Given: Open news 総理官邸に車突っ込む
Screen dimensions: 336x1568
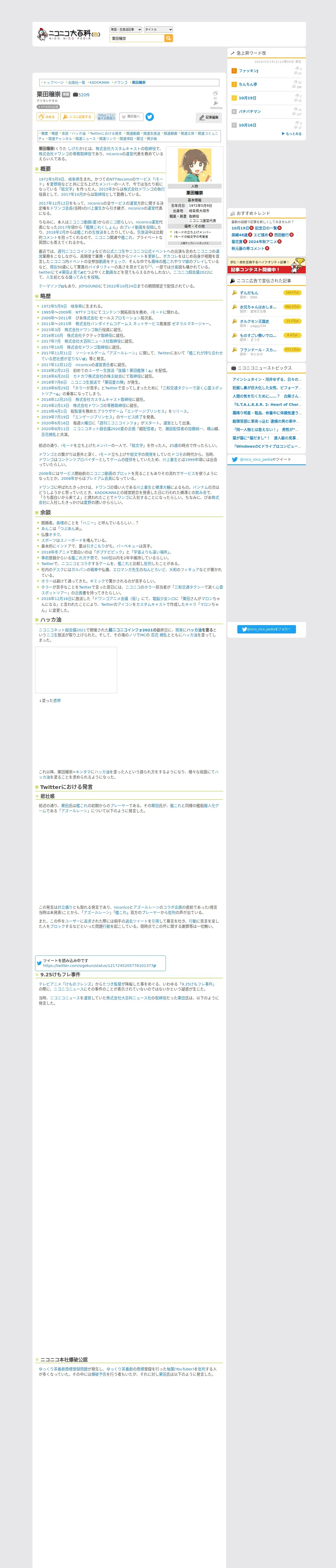Looking at the screenshot, I should click(x=265, y=421).
